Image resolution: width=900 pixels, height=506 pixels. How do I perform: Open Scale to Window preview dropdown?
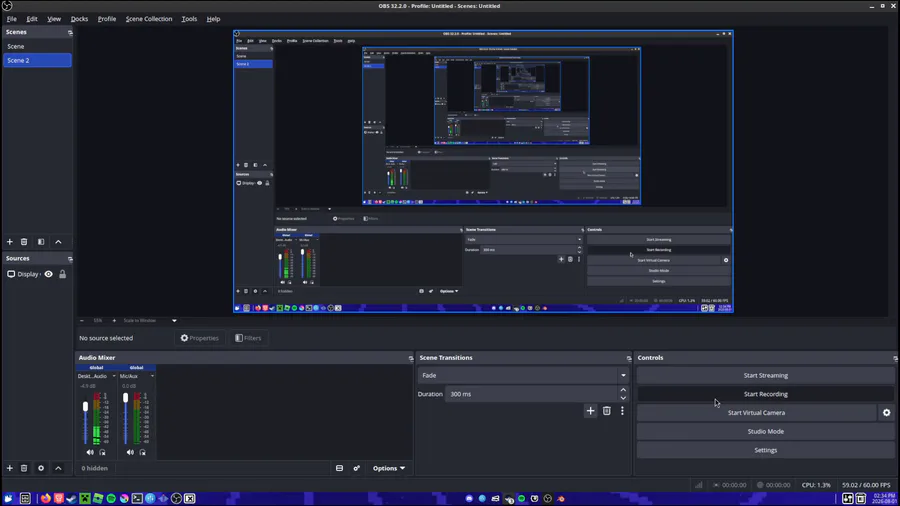[x=148, y=321]
